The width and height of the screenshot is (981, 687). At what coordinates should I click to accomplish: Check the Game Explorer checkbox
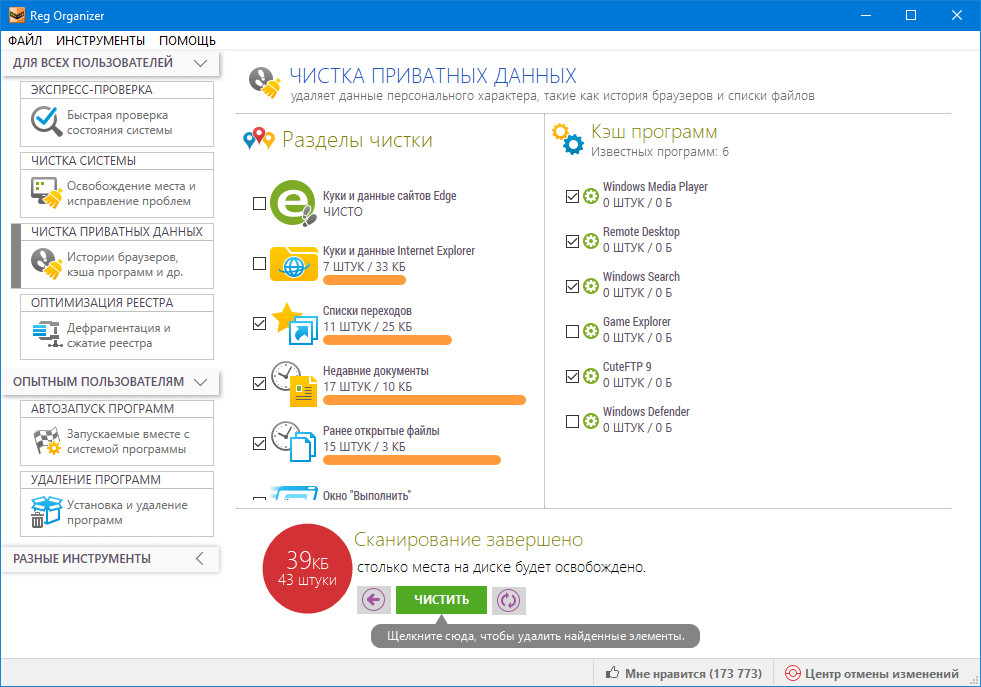pos(572,331)
